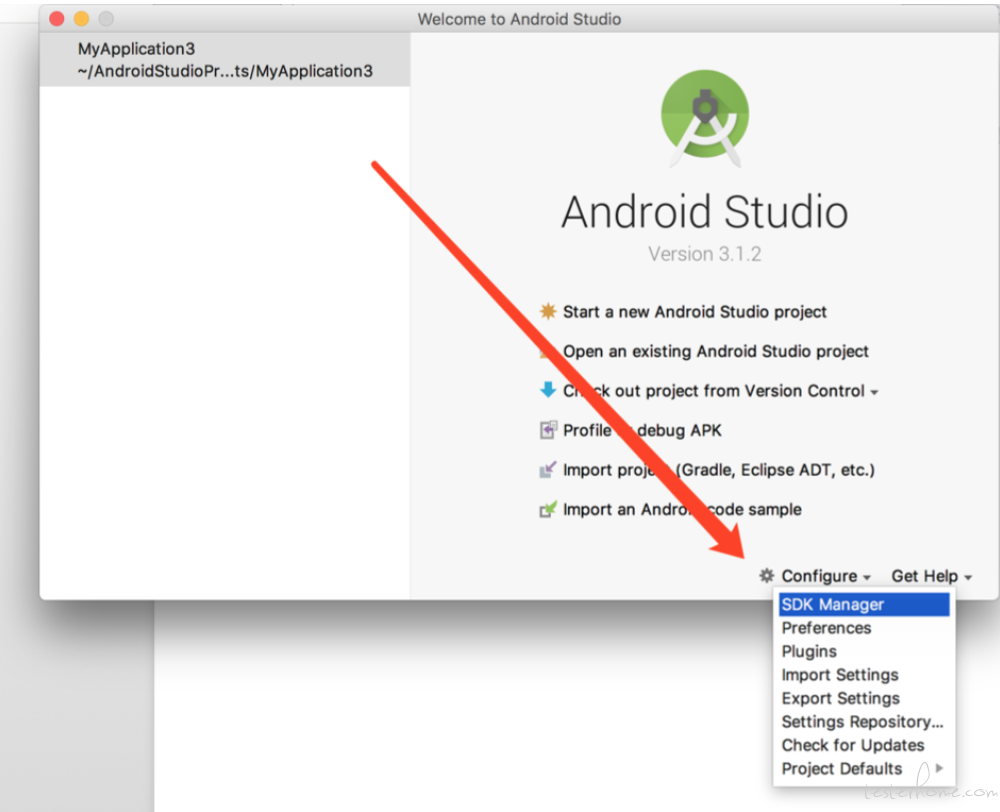Screen dimensions: 1000x812
Task: Click the star icon beside Start a new project
Action: pos(548,311)
